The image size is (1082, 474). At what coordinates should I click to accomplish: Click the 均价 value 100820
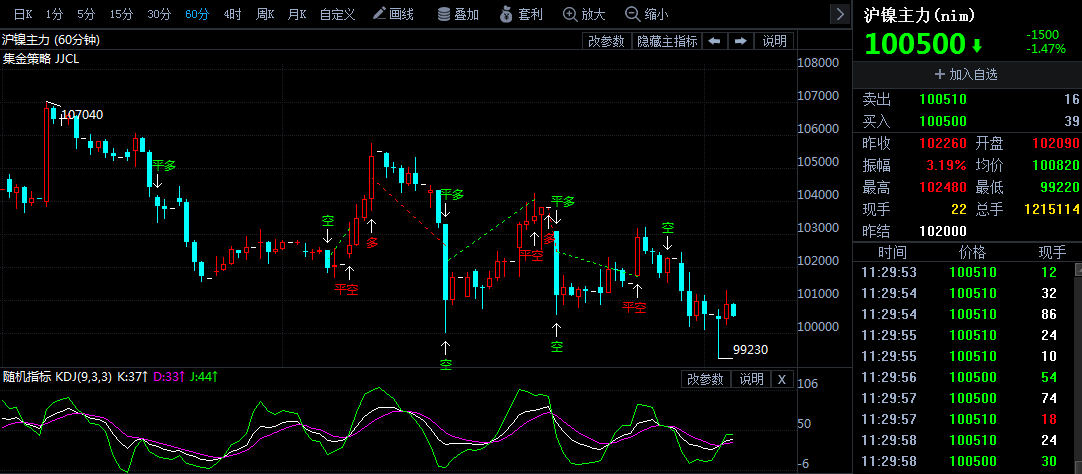click(1055, 166)
